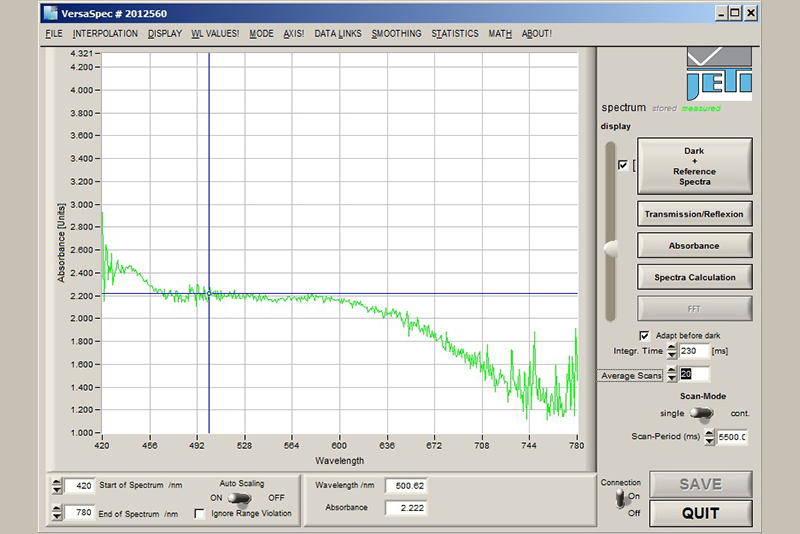The height and width of the screenshot is (534, 800).
Task: Click the 'Wavelength' x-axis label
Action: pyautogui.click(x=339, y=461)
